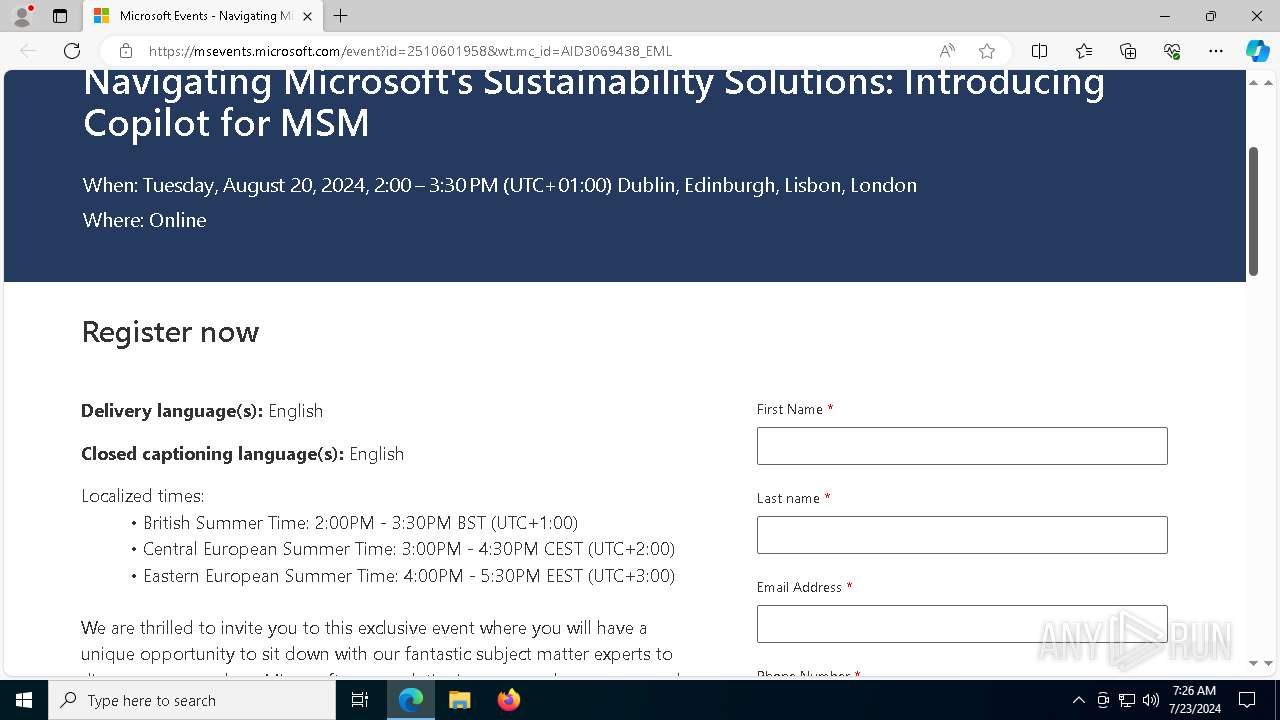The width and height of the screenshot is (1280, 720).
Task: Open Copilot sidebar
Action: point(1257,51)
